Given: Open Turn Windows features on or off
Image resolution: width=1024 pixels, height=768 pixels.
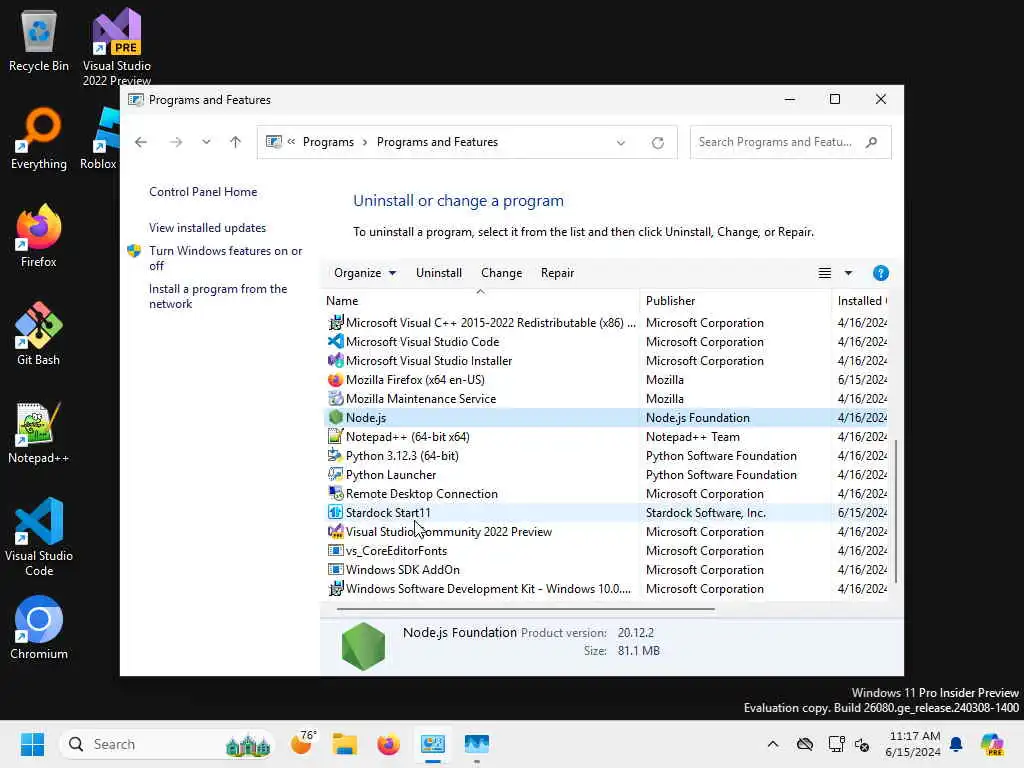Looking at the screenshot, I should point(225,258).
